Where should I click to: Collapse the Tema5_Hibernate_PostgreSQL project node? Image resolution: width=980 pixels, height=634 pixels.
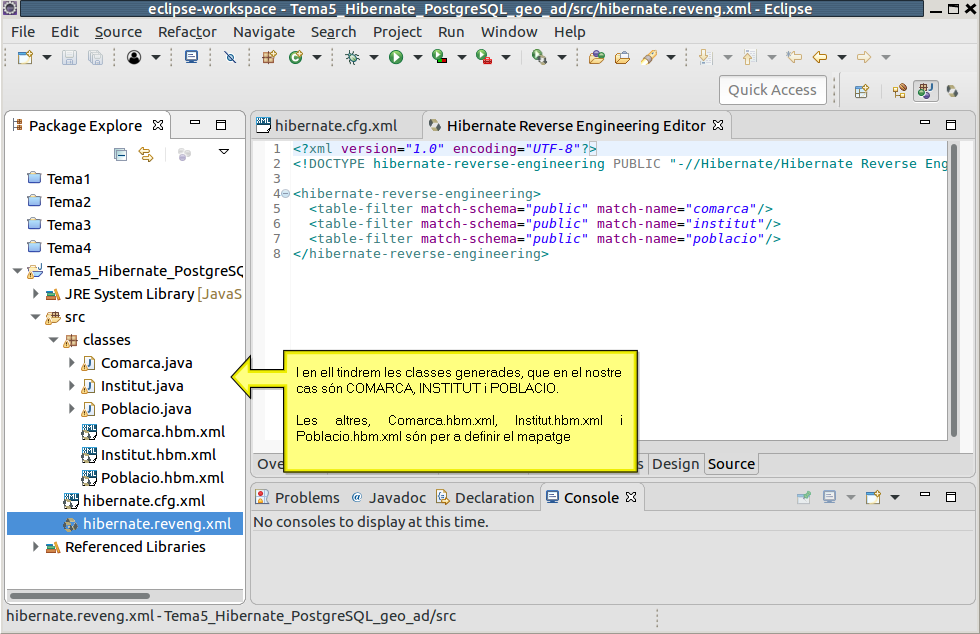coord(18,271)
